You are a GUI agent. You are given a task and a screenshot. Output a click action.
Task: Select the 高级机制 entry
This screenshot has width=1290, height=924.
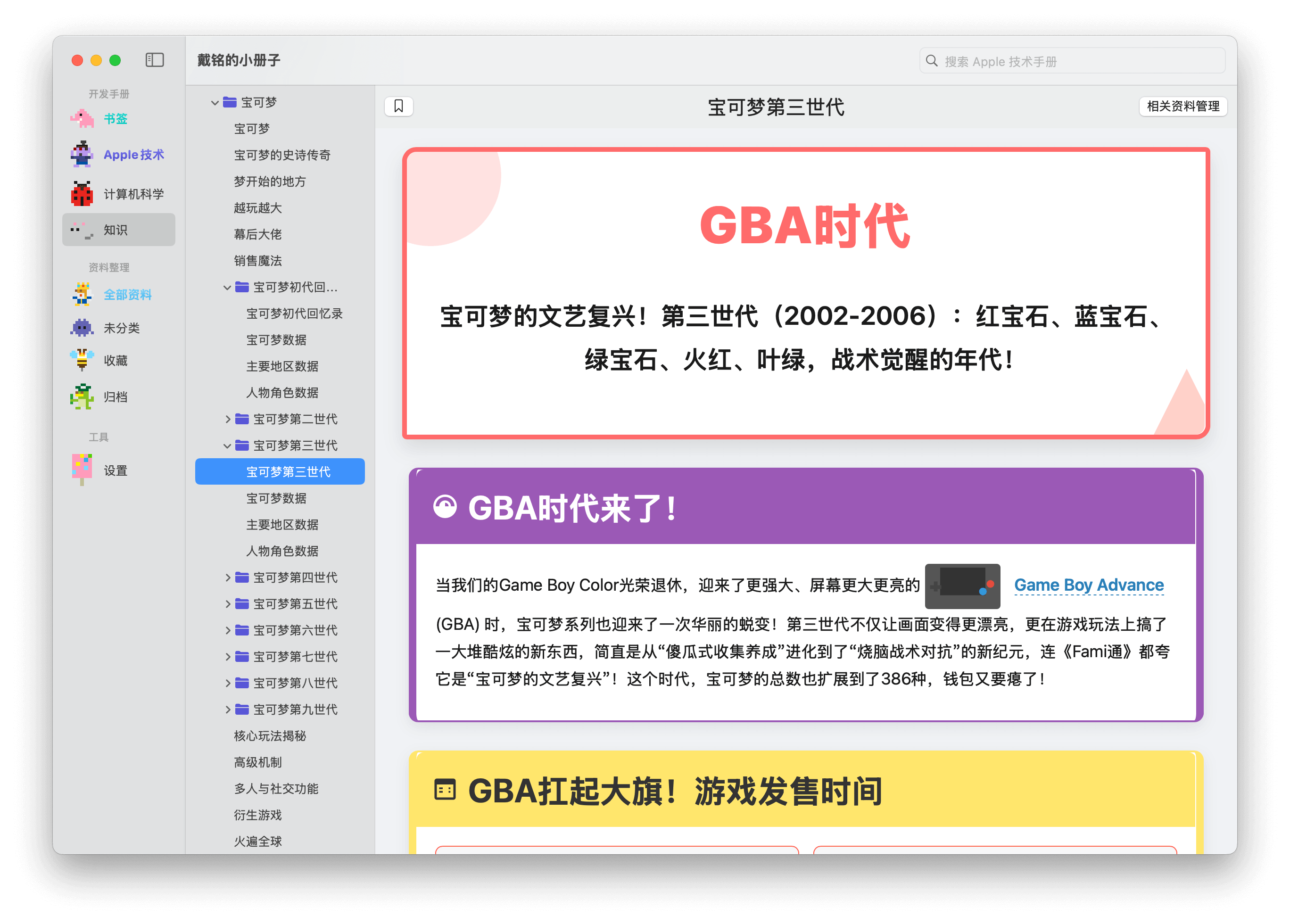[258, 762]
